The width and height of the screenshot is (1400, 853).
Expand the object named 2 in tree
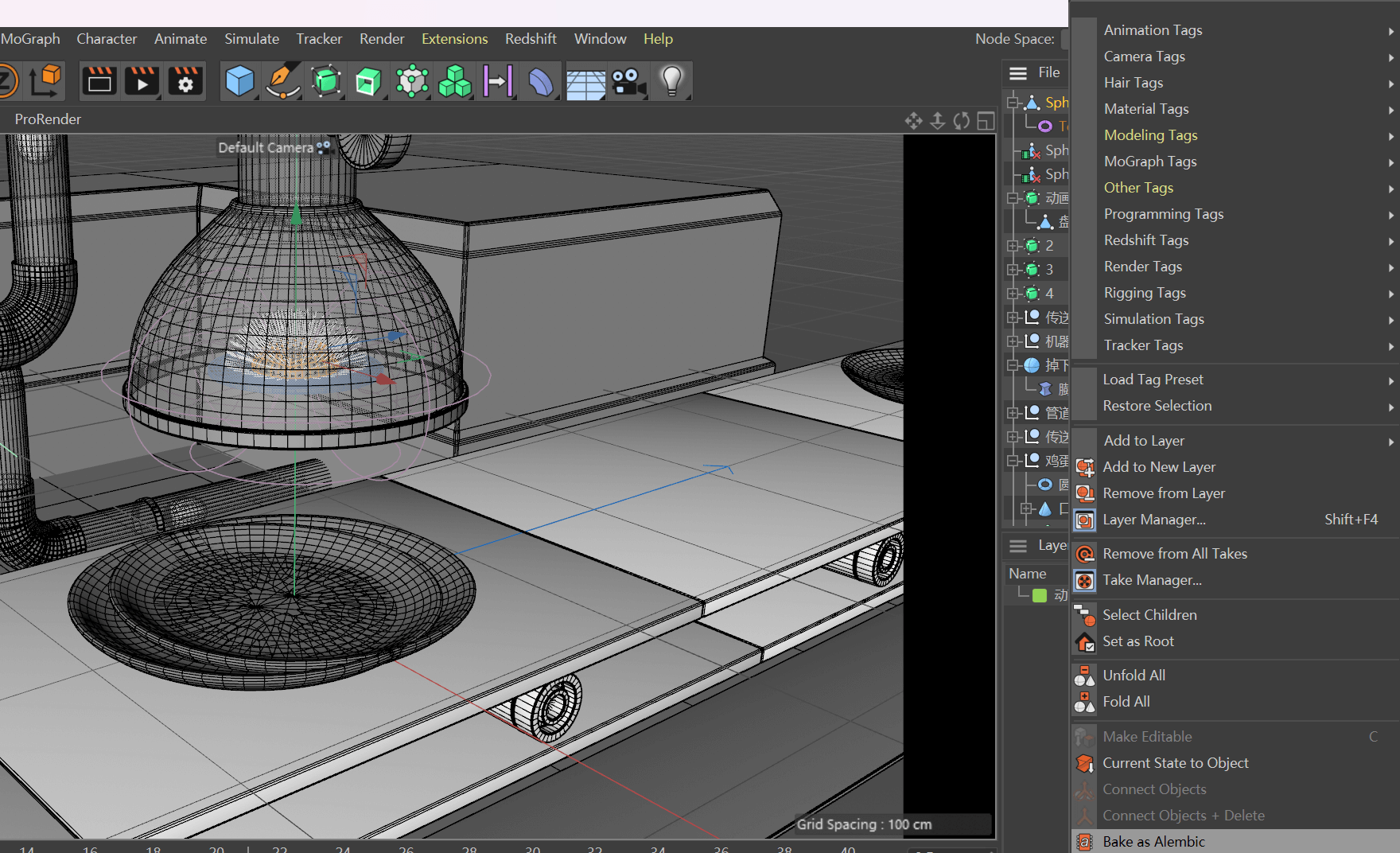tap(1013, 246)
